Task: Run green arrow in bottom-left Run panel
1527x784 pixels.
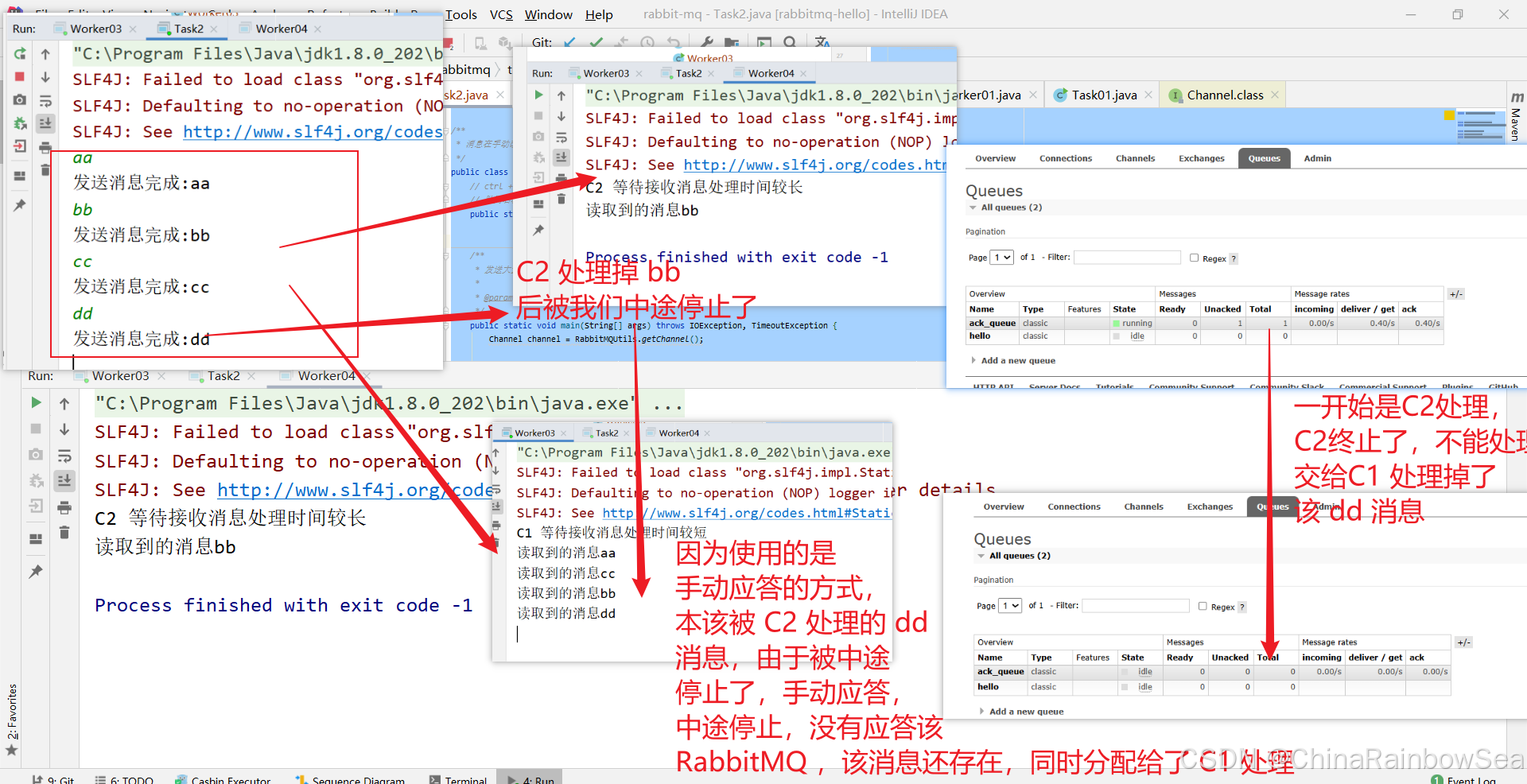Action: point(36,402)
